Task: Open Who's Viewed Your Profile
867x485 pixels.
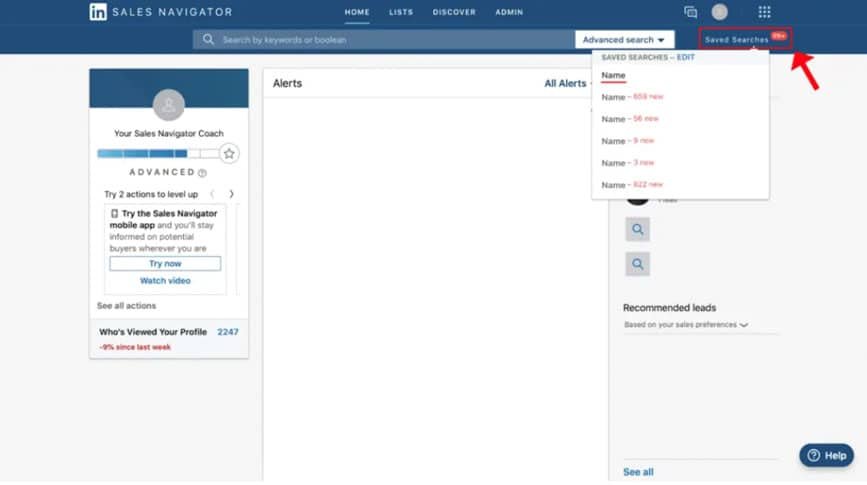Action: pyautogui.click(x=153, y=332)
